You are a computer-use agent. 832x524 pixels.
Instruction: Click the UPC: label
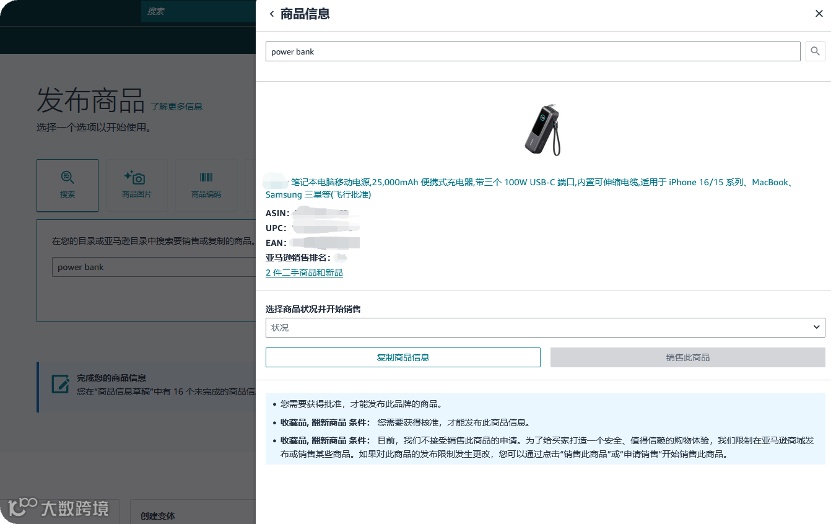coord(276,228)
